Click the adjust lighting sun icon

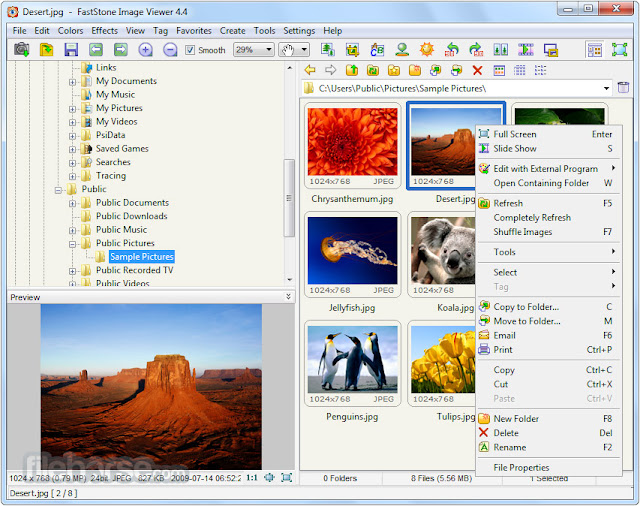click(x=427, y=50)
